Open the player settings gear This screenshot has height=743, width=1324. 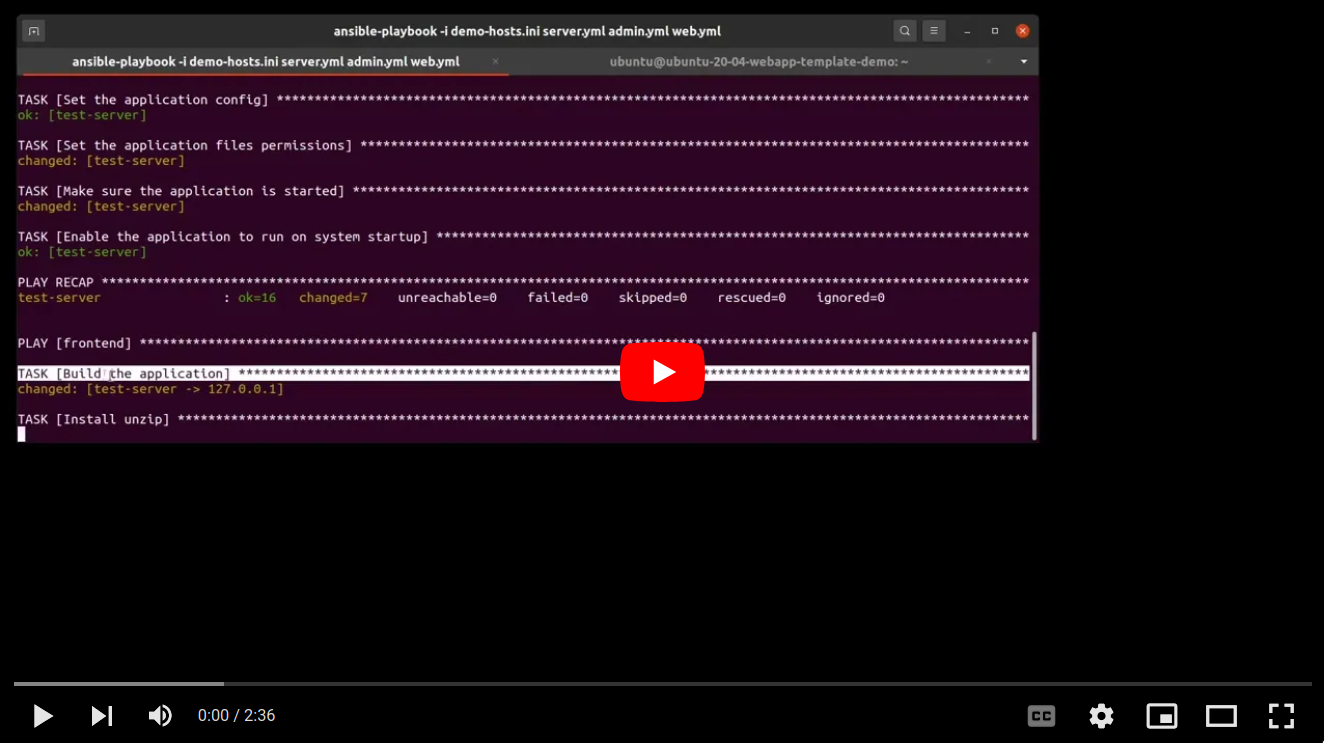click(1101, 716)
